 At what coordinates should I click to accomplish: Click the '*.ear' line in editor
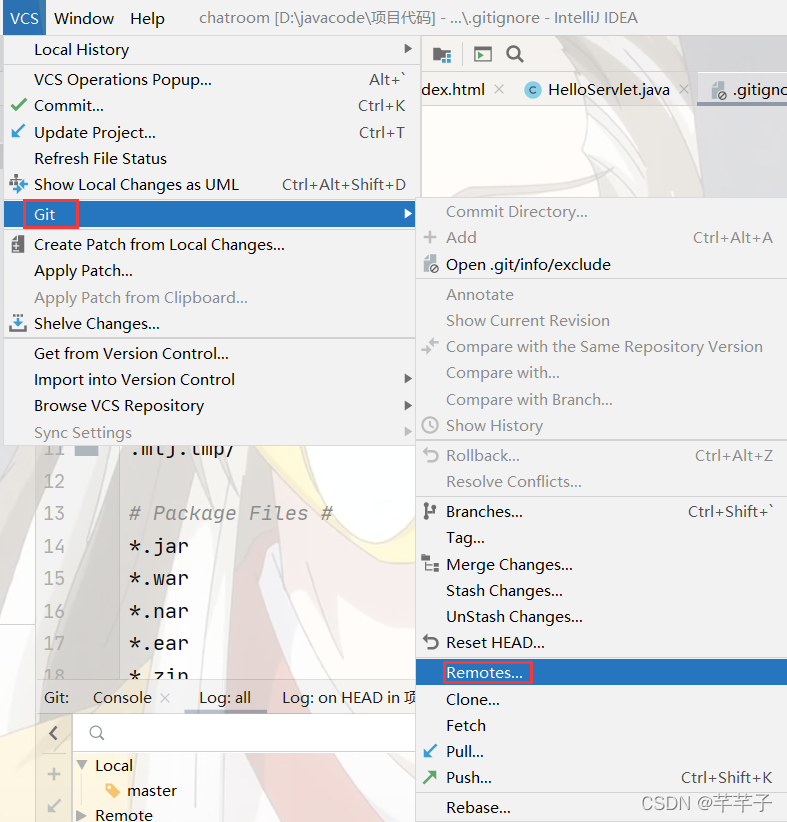159,643
